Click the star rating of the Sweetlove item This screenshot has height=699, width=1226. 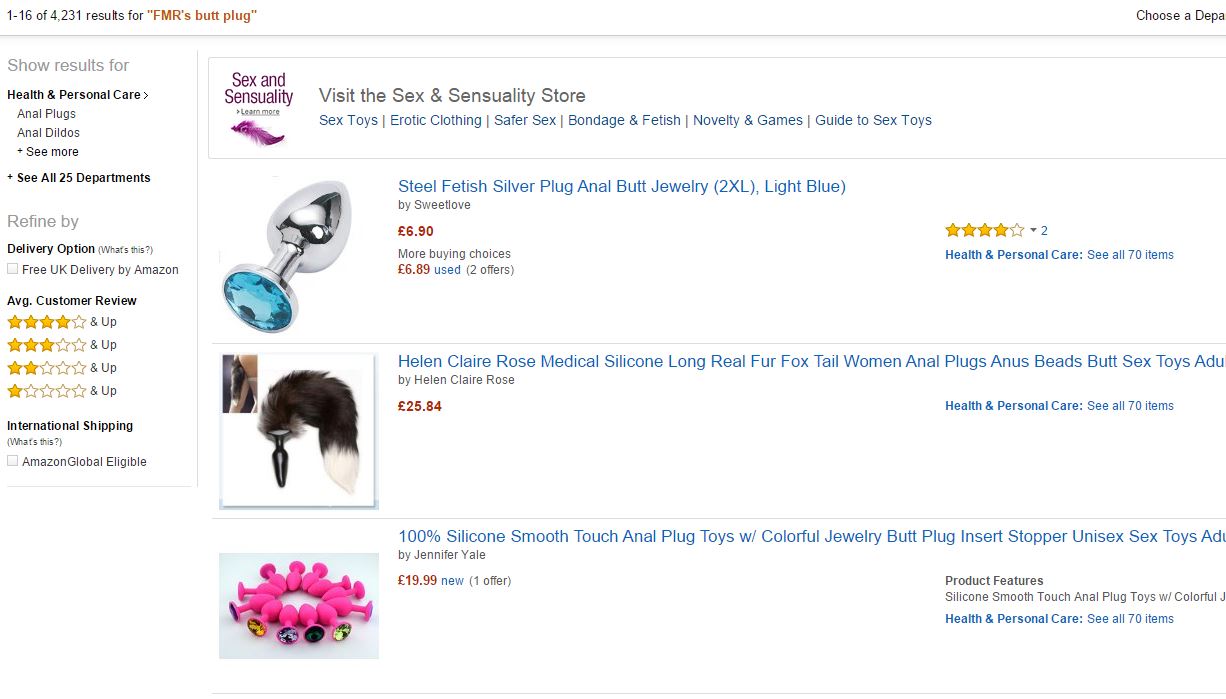tap(984, 231)
